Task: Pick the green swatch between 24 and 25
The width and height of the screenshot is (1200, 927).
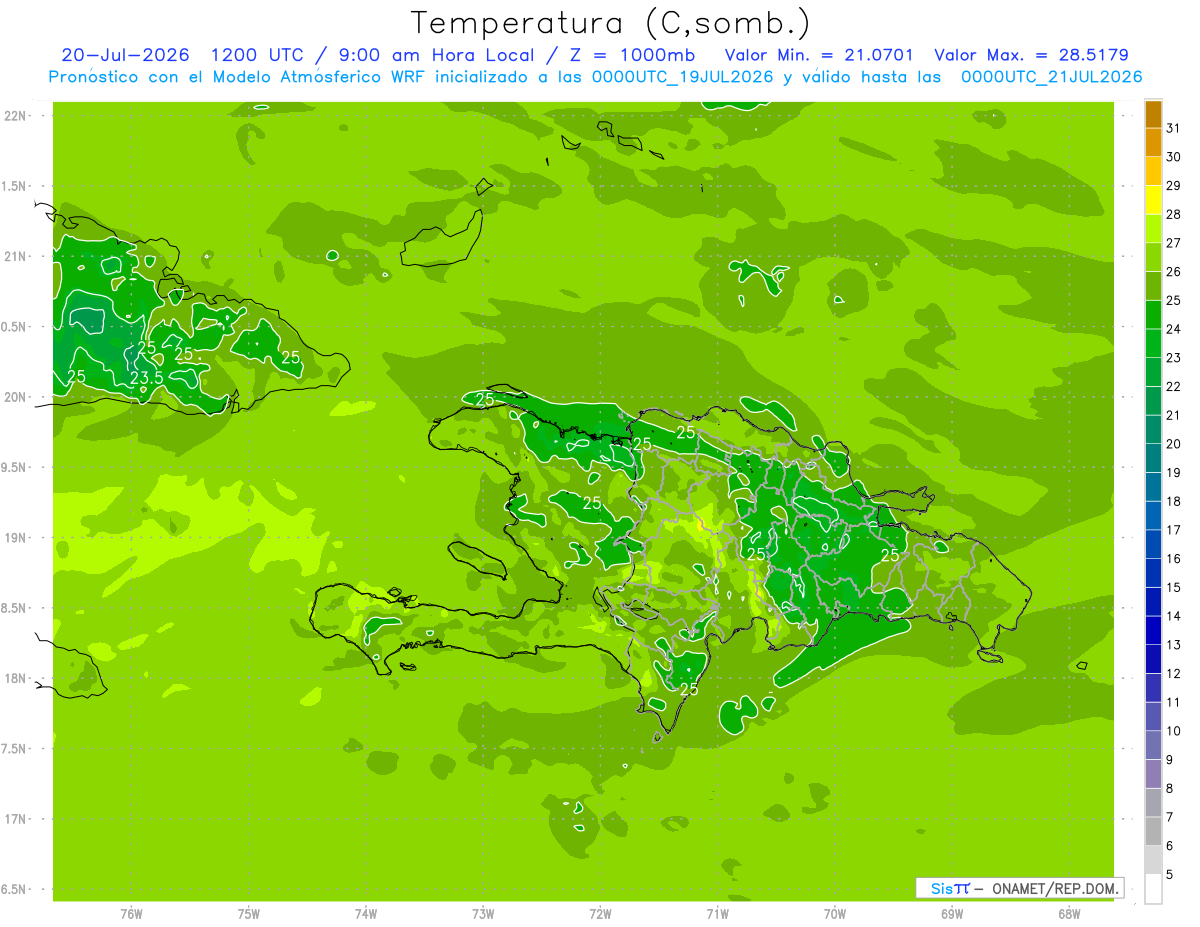Action: 1153,315
